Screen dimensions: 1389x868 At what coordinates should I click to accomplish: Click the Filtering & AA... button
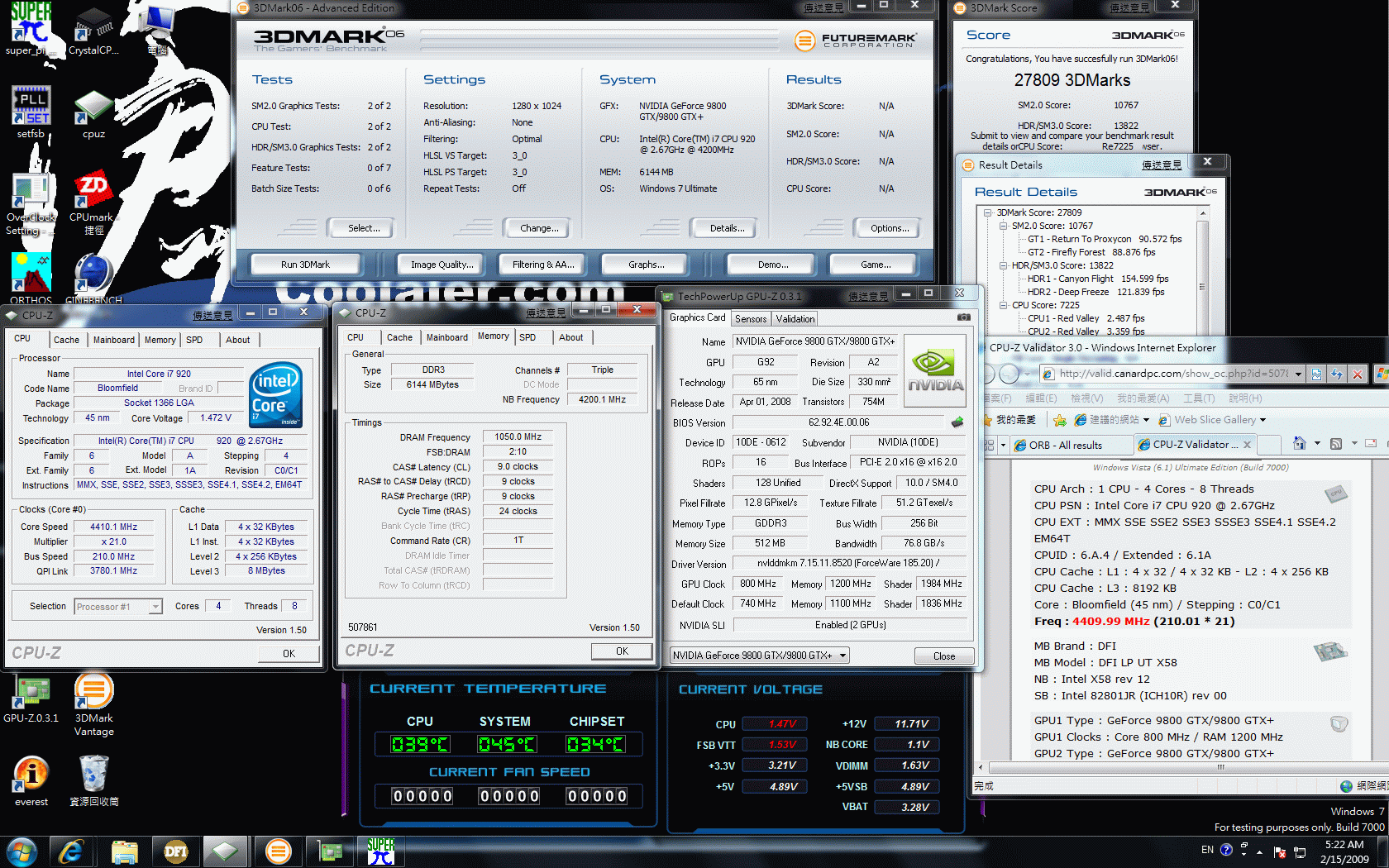pos(543,265)
